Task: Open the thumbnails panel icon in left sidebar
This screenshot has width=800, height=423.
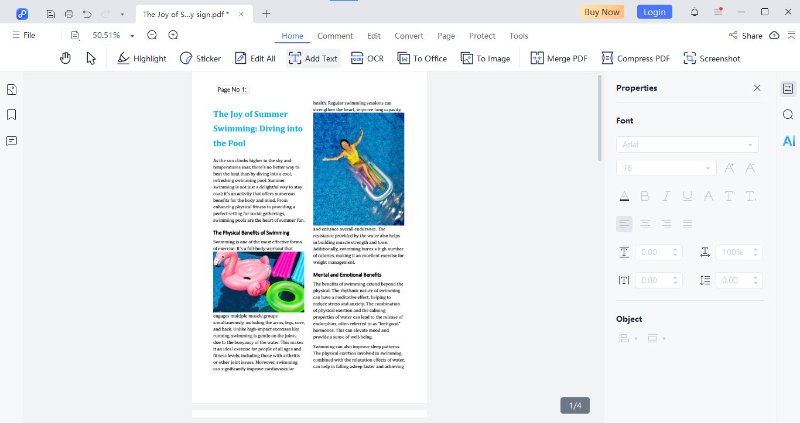Action: point(12,90)
